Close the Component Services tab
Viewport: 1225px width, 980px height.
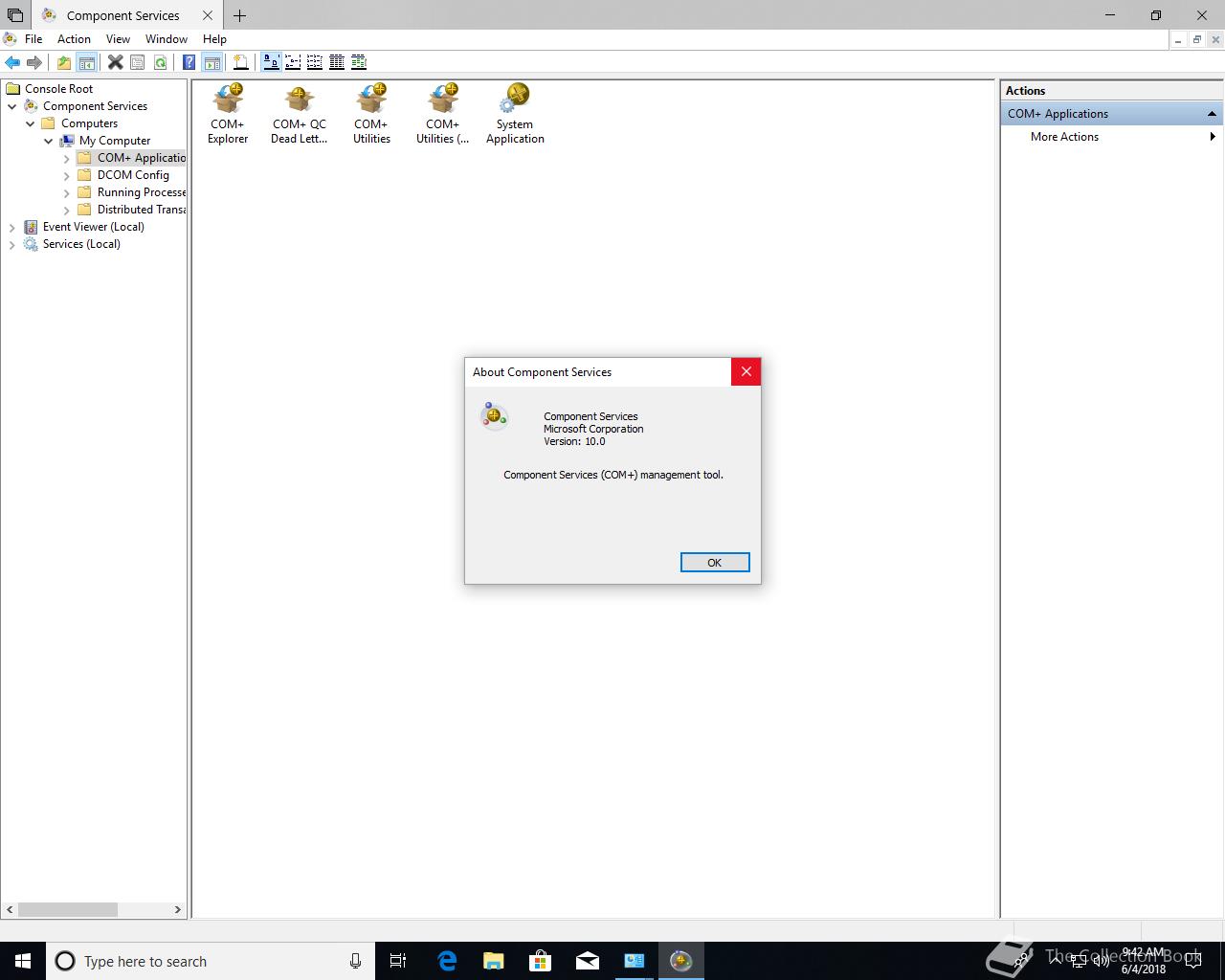coord(208,15)
